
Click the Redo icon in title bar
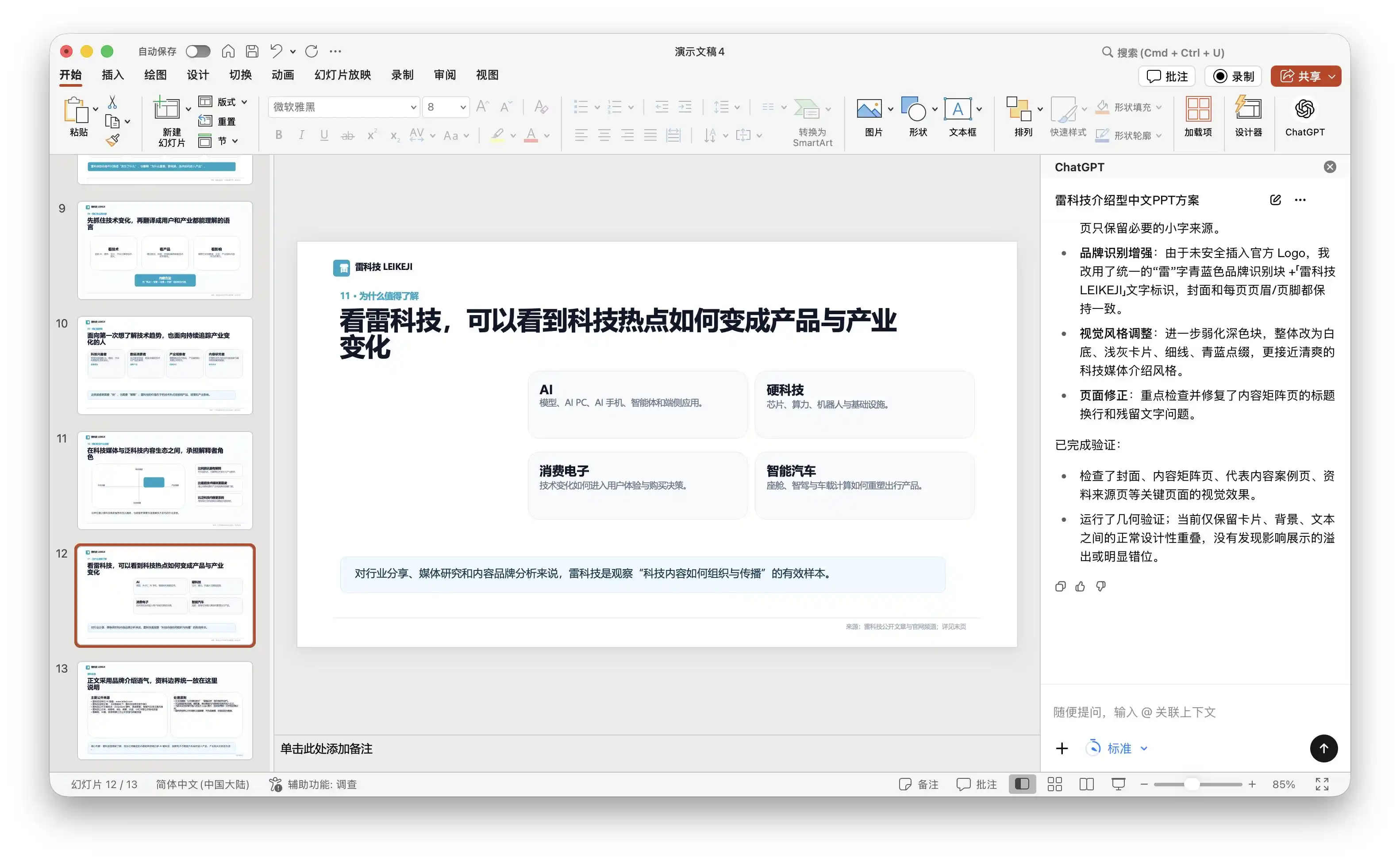click(x=311, y=51)
